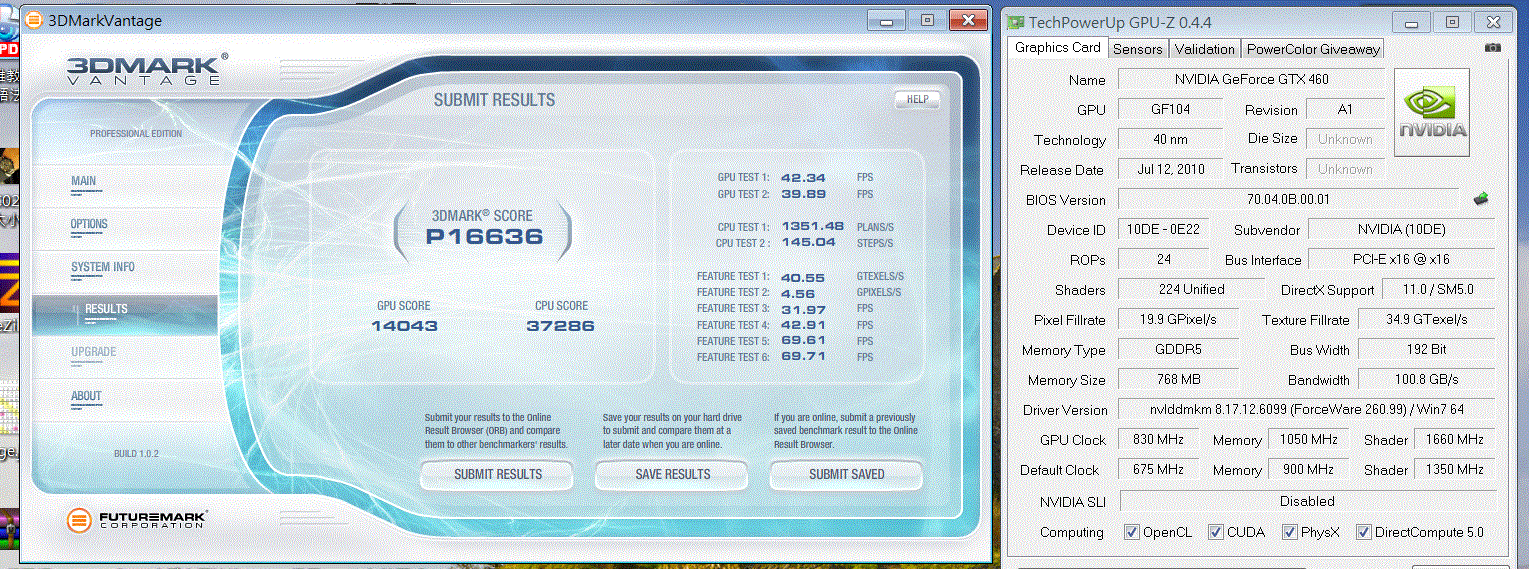
Task: Open ABOUT in 3DMark sidebar
Action: [x=86, y=396]
